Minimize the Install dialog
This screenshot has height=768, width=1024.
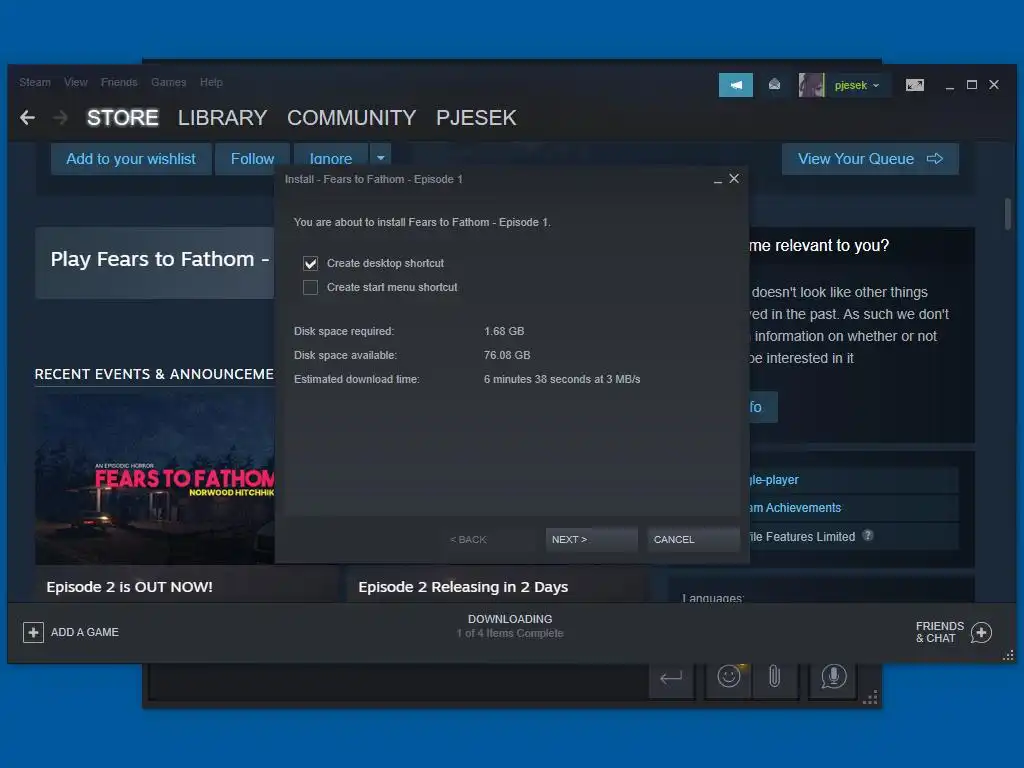718,180
